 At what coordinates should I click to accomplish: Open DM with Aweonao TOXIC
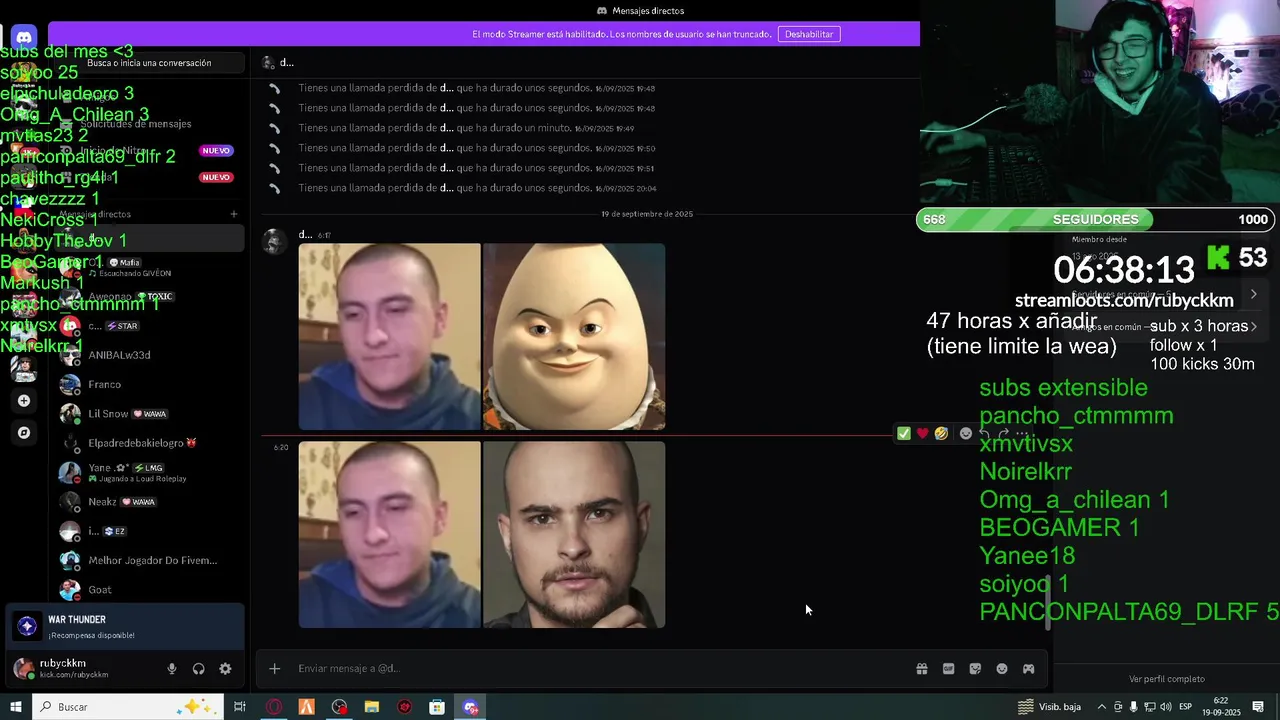point(150,296)
